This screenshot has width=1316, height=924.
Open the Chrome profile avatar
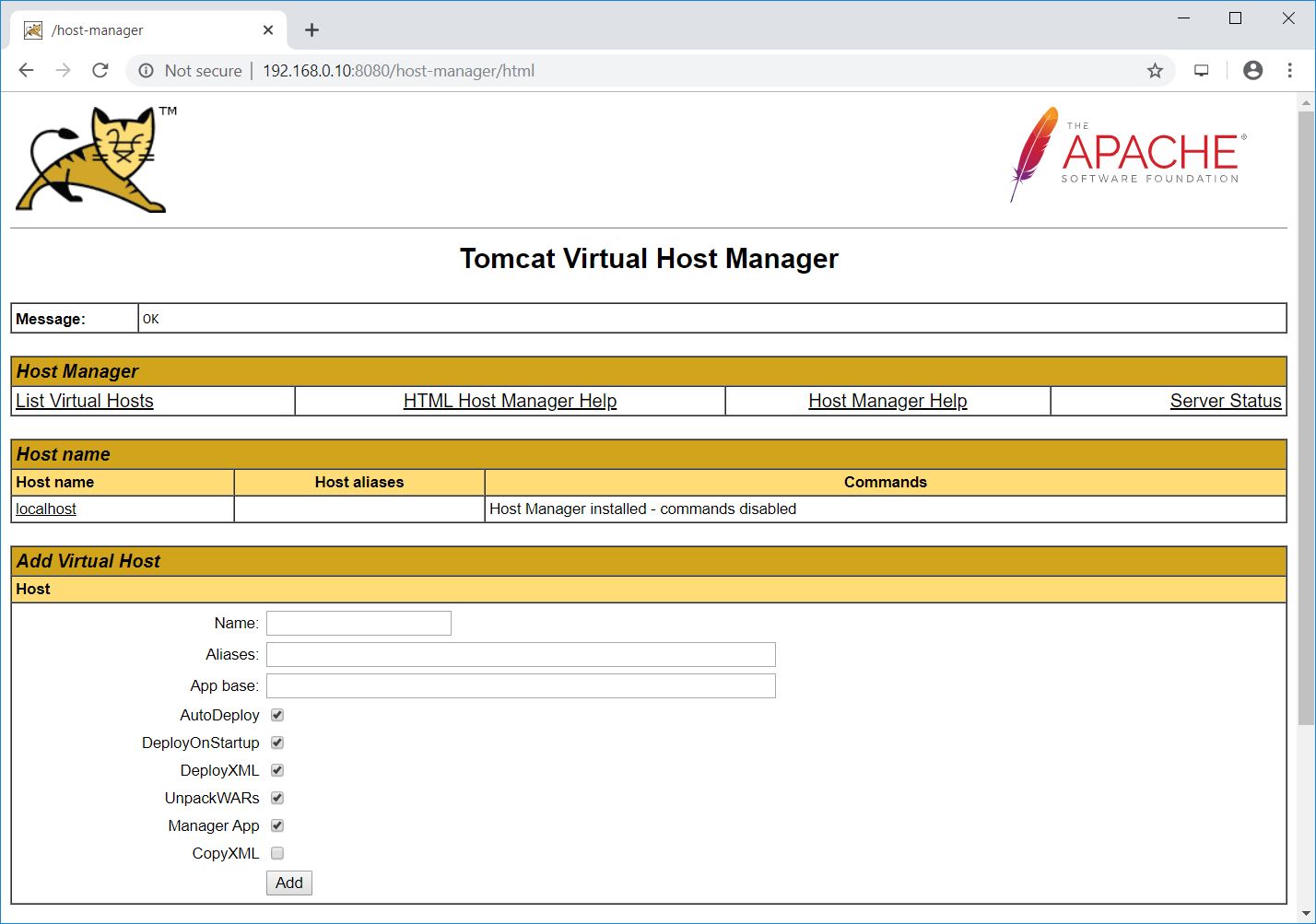[1252, 70]
